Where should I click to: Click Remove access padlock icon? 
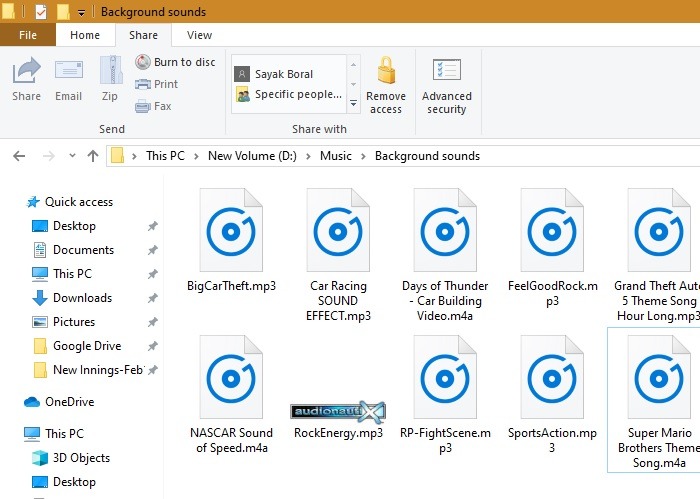(386, 85)
